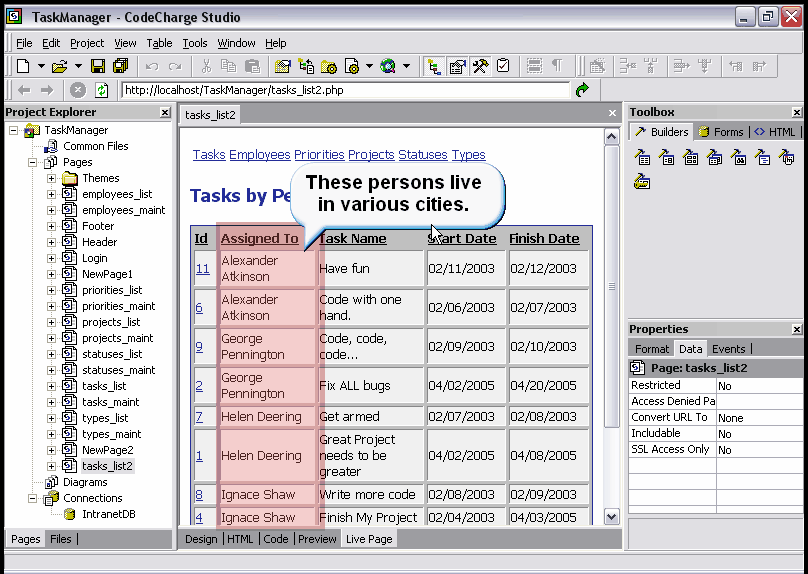Viewport: 808px width, 574px height.
Task: Toggle the Properties window toolbar button
Action: [x=457, y=66]
